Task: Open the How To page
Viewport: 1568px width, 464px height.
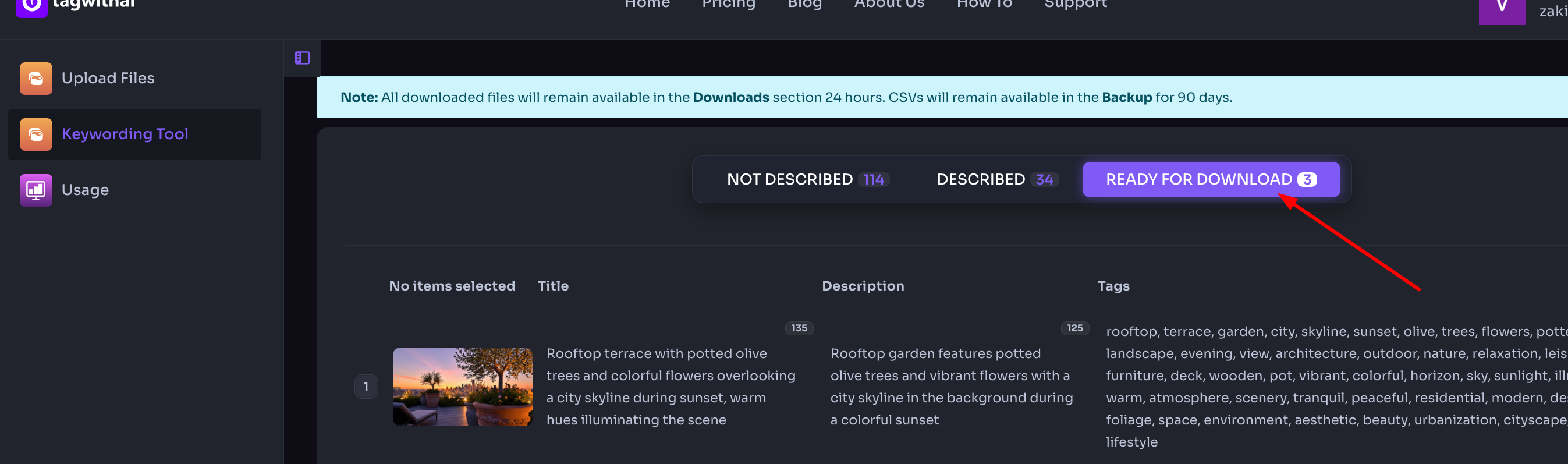Action: pos(984,5)
